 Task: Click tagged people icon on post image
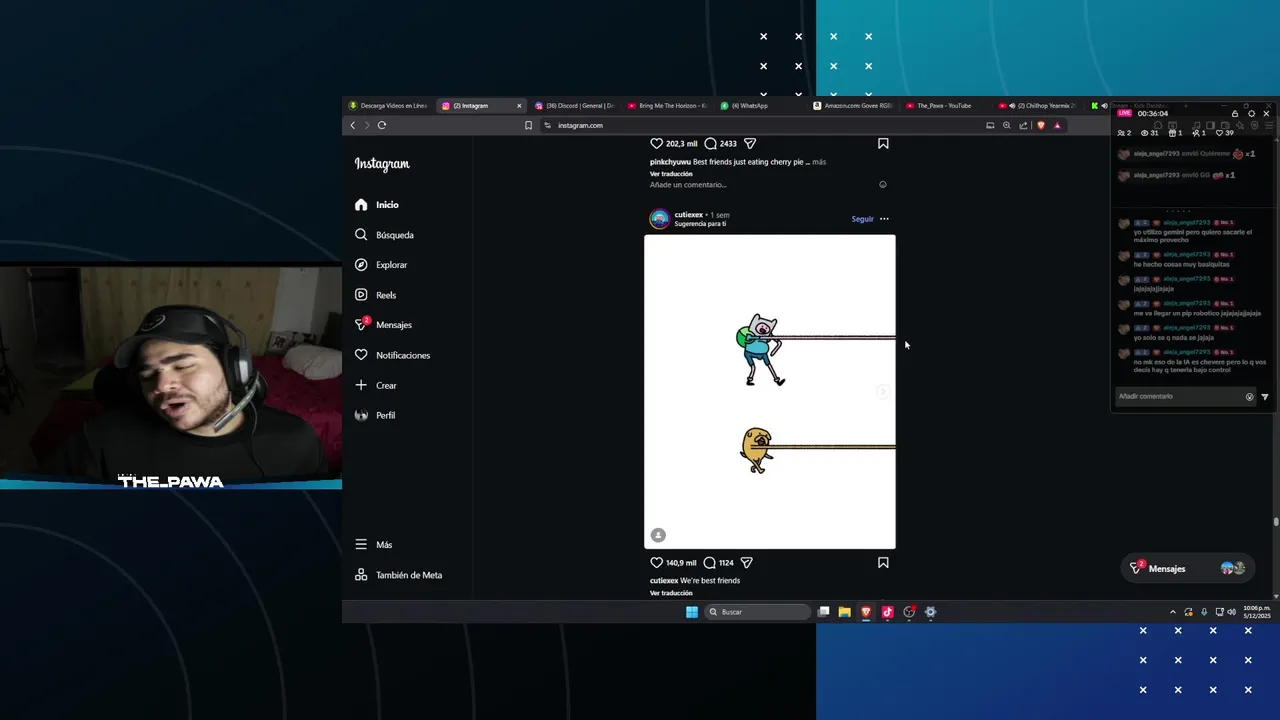coord(658,535)
